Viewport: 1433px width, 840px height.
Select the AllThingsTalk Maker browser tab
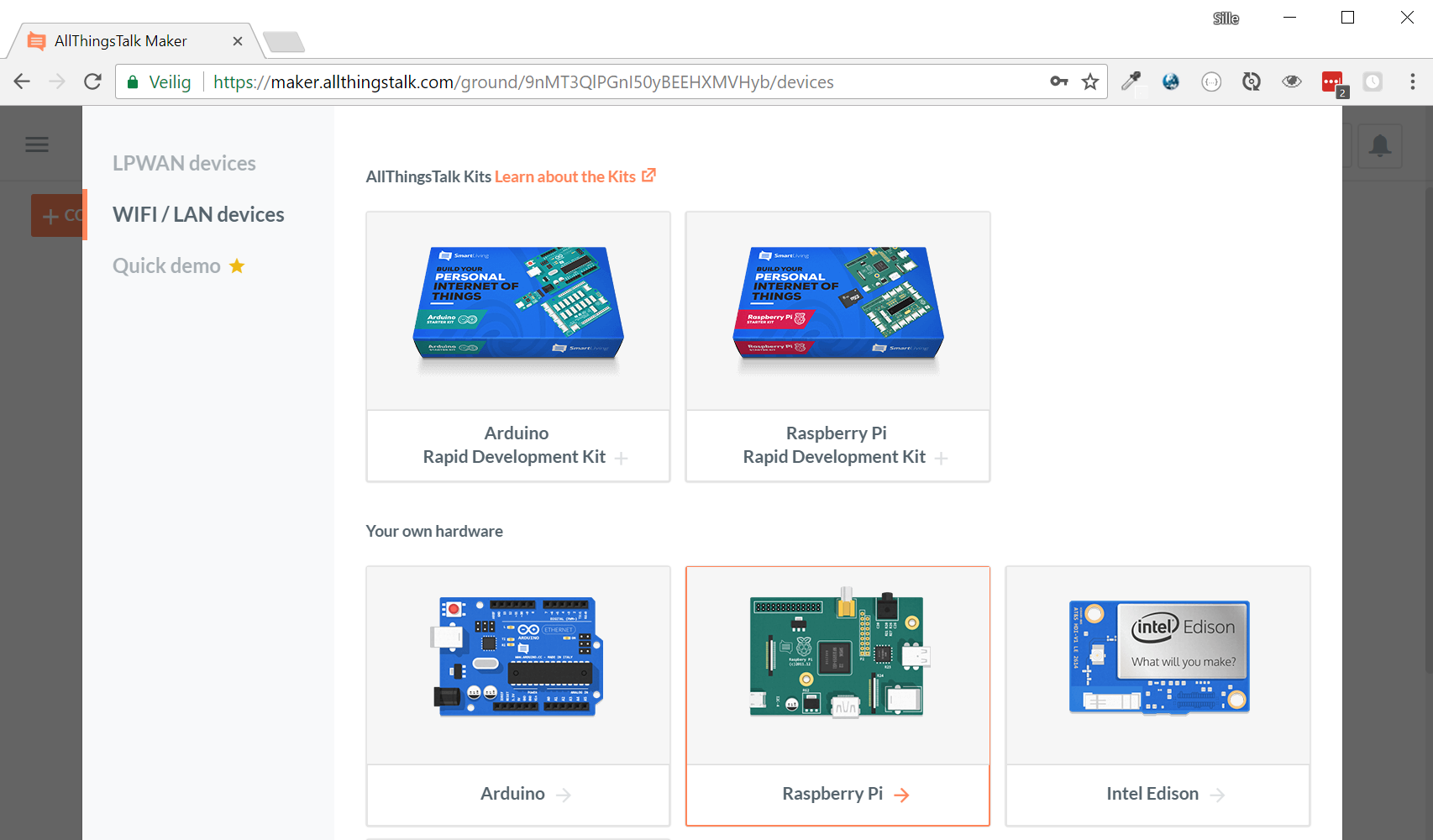pos(134,41)
